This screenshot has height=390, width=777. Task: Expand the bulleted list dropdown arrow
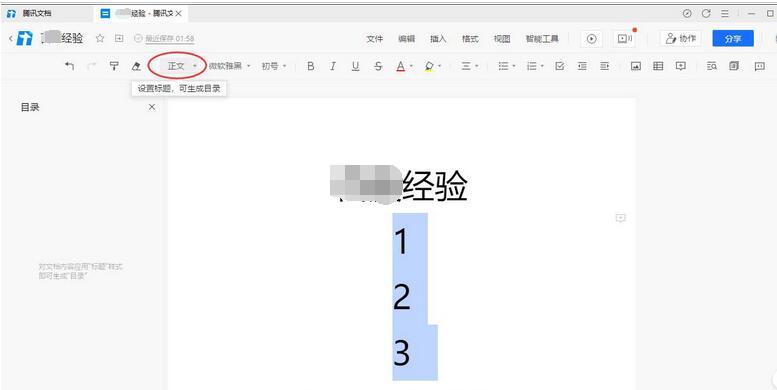(x=514, y=66)
